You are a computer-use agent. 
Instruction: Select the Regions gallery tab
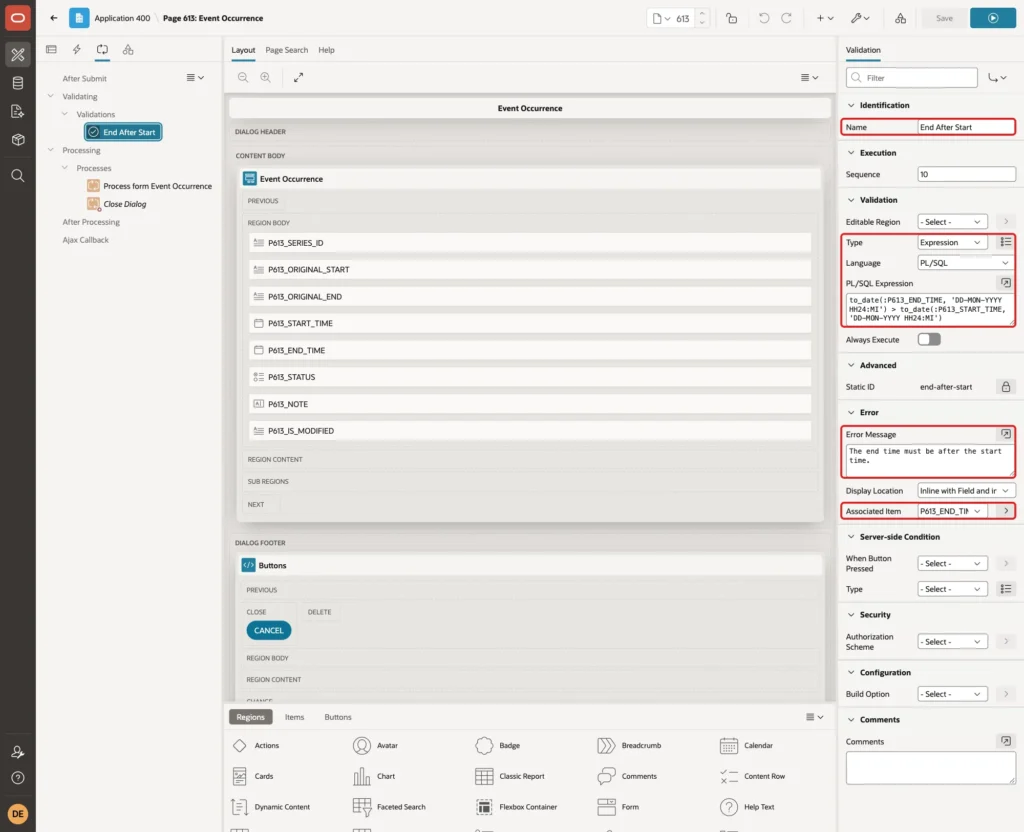point(250,717)
